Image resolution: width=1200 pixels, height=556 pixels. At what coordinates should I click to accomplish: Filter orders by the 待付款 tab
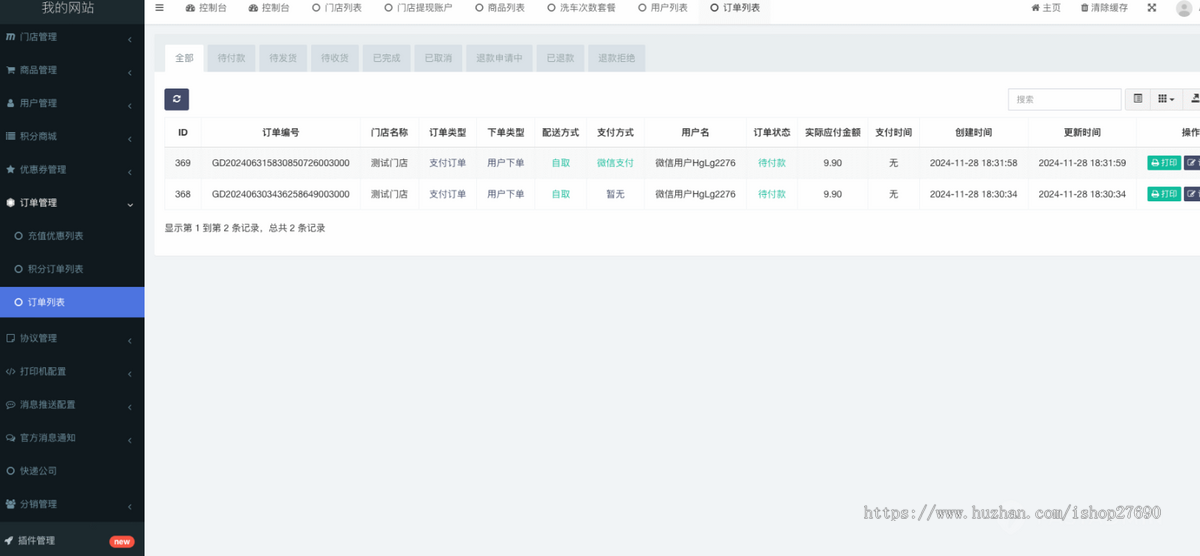(x=231, y=58)
